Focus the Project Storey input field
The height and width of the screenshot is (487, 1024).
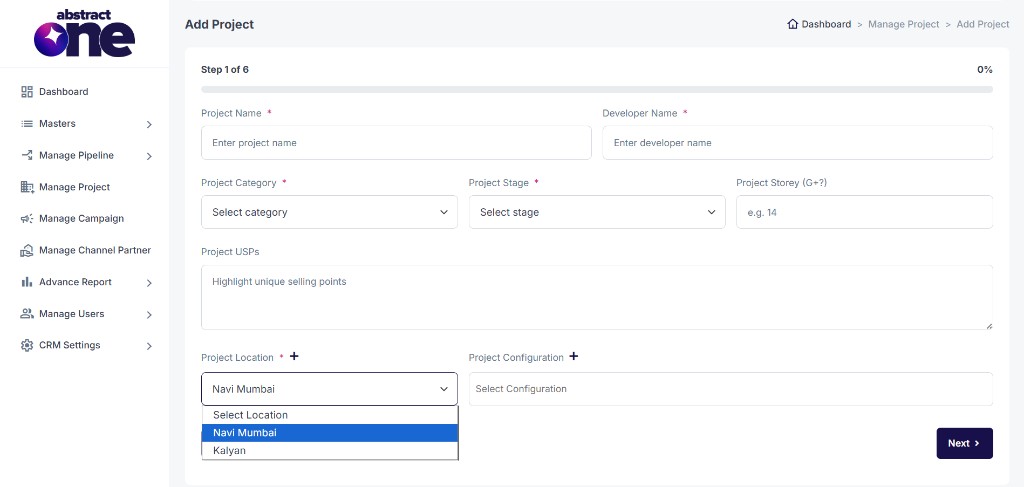point(864,212)
